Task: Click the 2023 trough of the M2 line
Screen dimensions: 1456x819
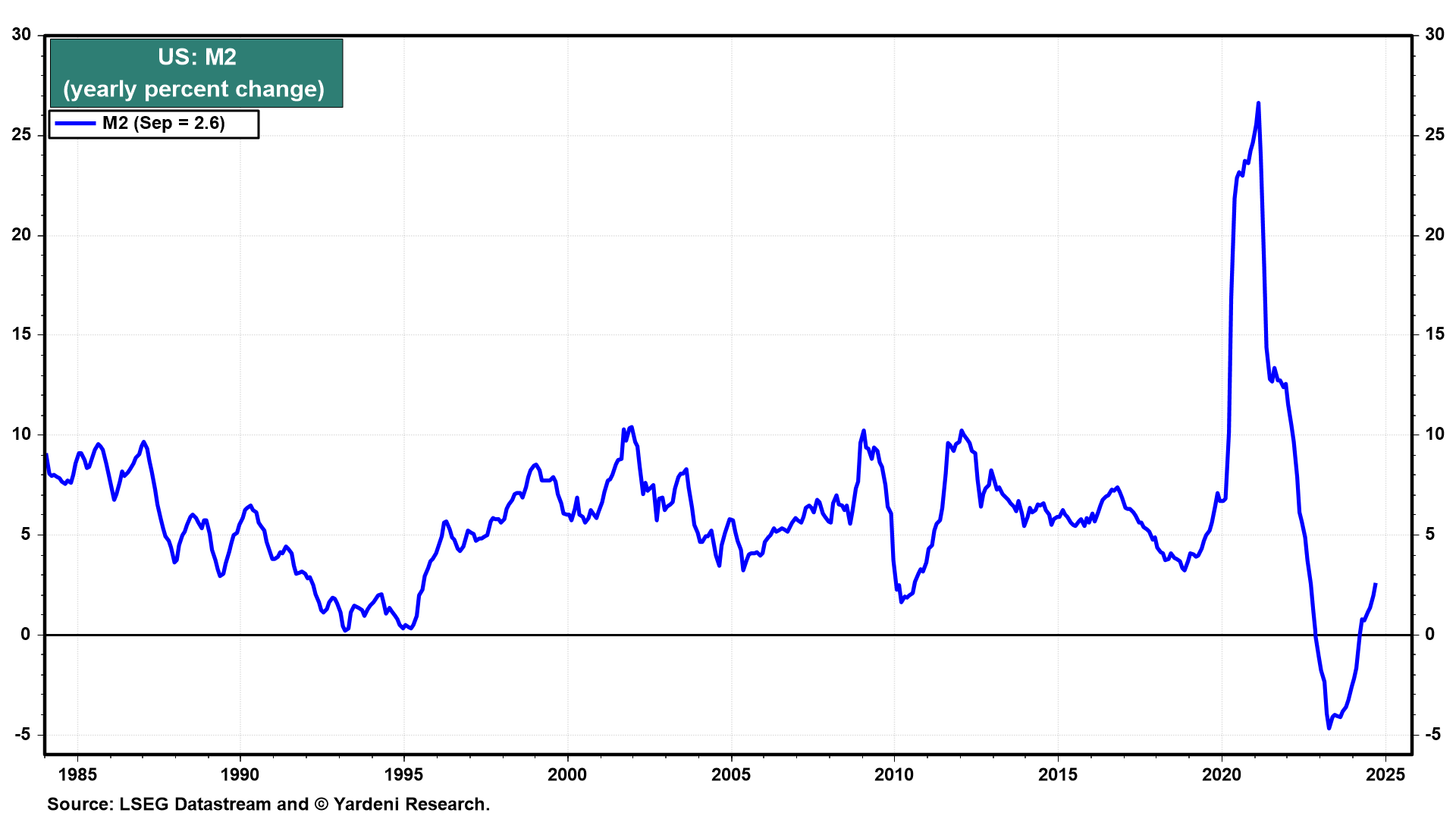Action: point(1329,728)
